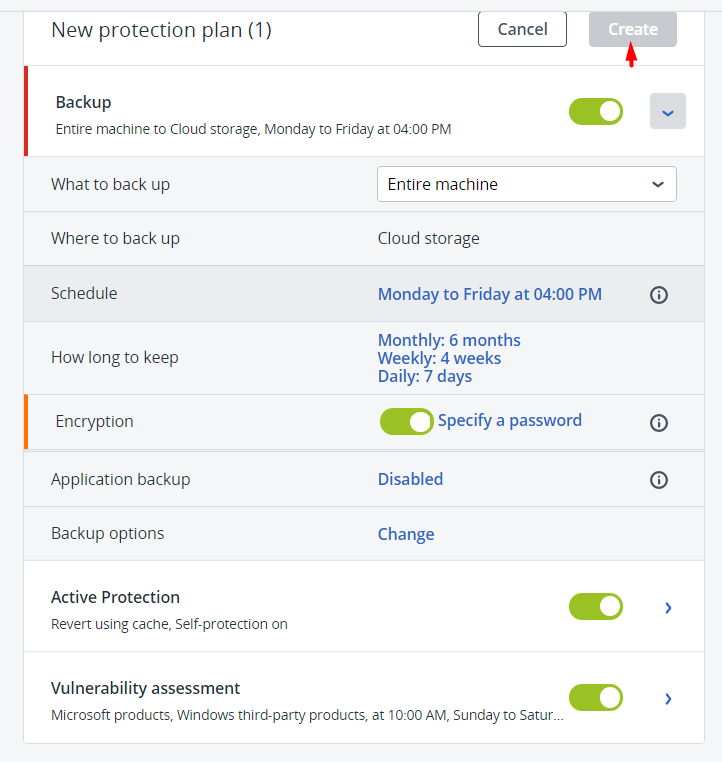Click the info icon beside Encryption
Image resolution: width=722 pixels, height=762 pixels.
pyautogui.click(x=658, y=423)
